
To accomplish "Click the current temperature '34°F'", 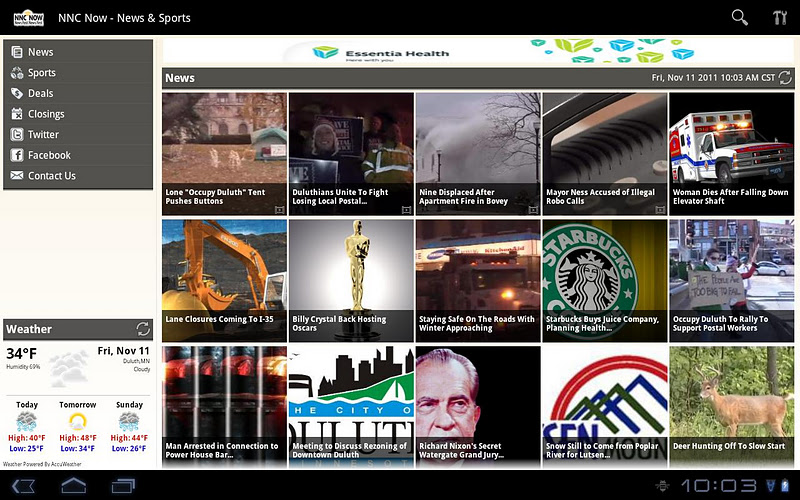I will (21, 353).
